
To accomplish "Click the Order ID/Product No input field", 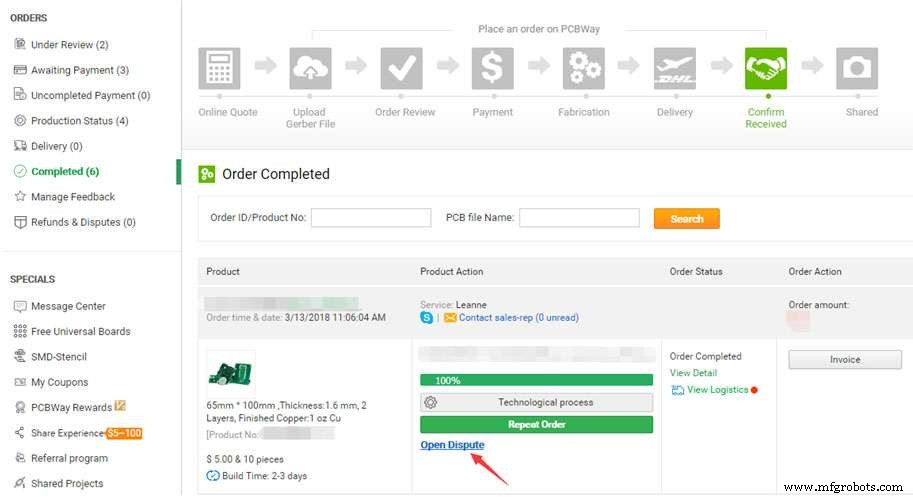I will click(371, 218).
